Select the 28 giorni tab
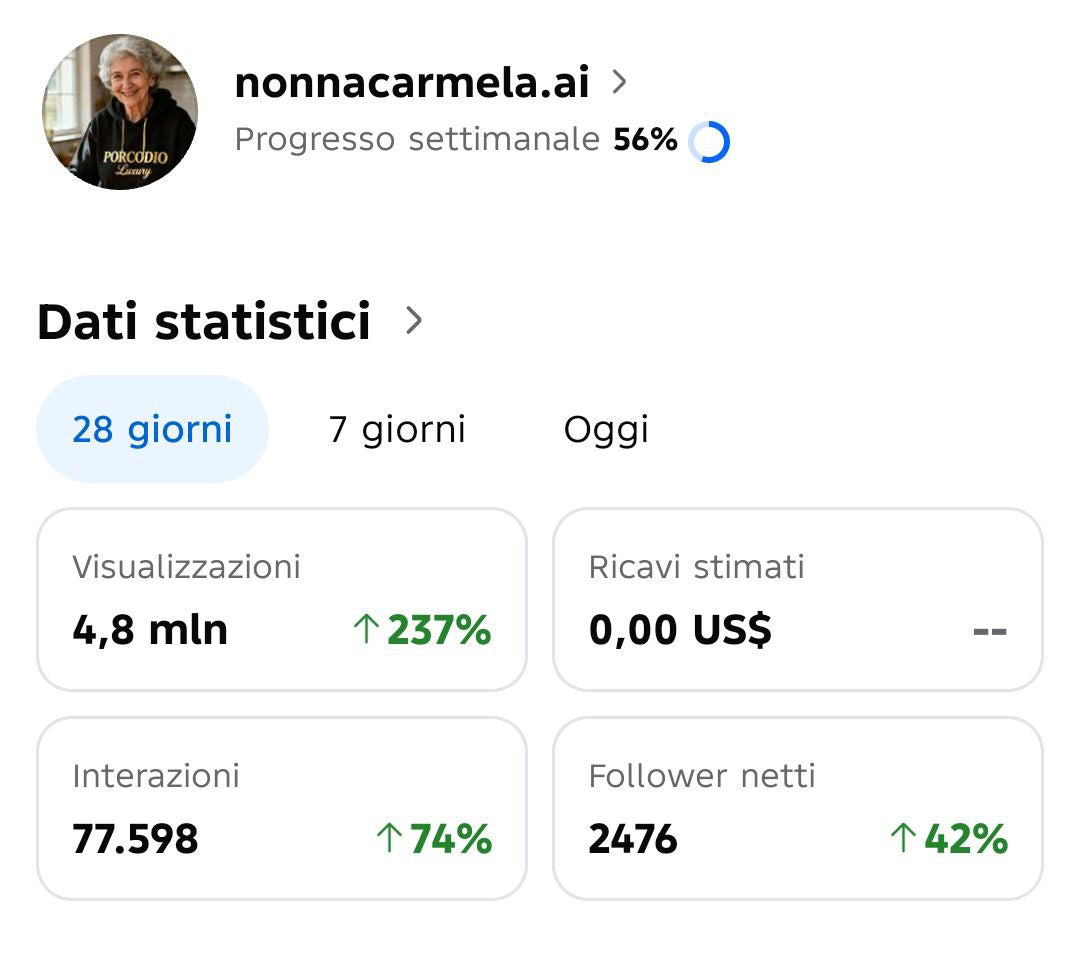Image resolution: width=1080 pixels, height=978 pixels. point(152,430)
